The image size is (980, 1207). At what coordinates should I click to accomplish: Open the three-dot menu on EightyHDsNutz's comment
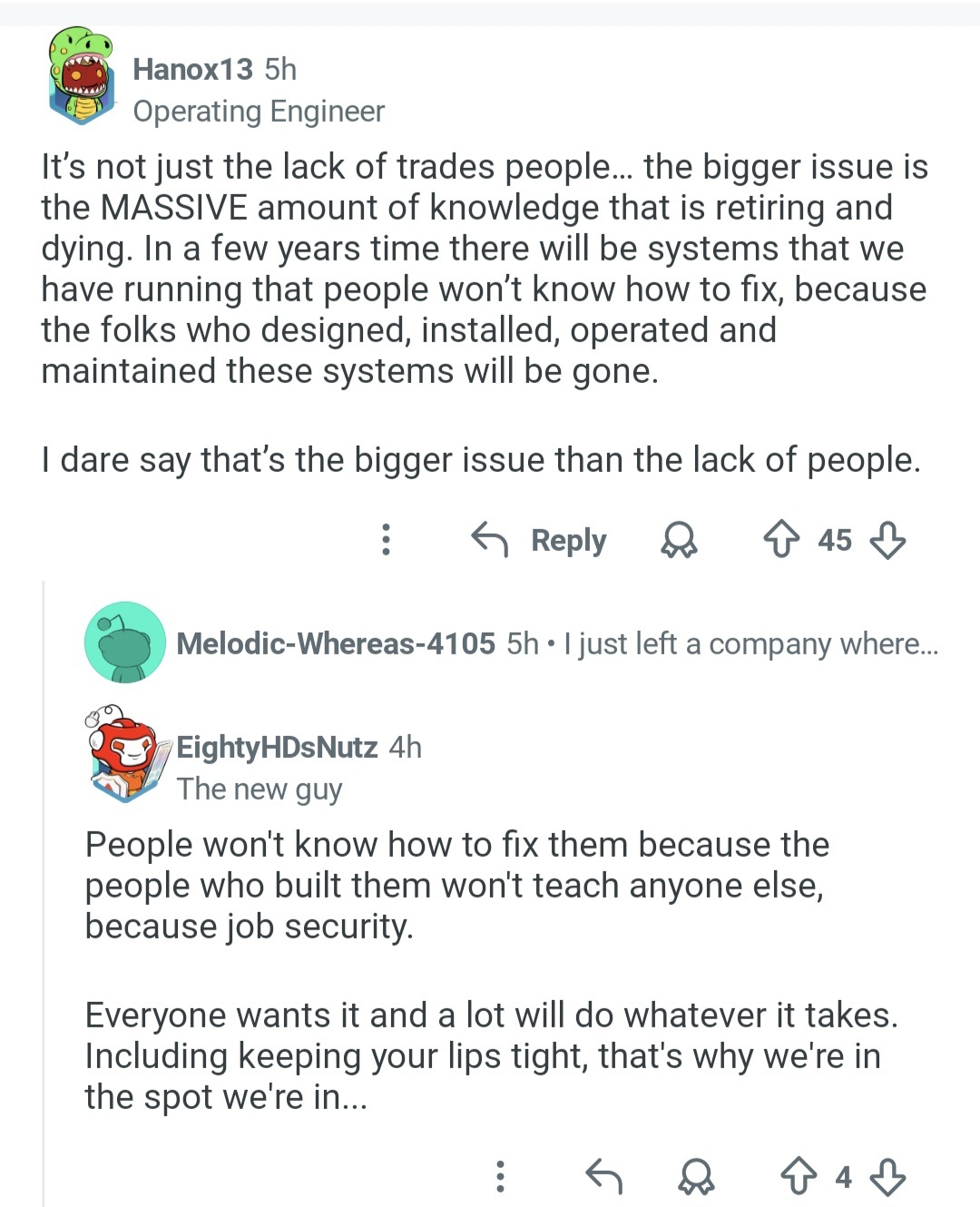coord(500,1176)
